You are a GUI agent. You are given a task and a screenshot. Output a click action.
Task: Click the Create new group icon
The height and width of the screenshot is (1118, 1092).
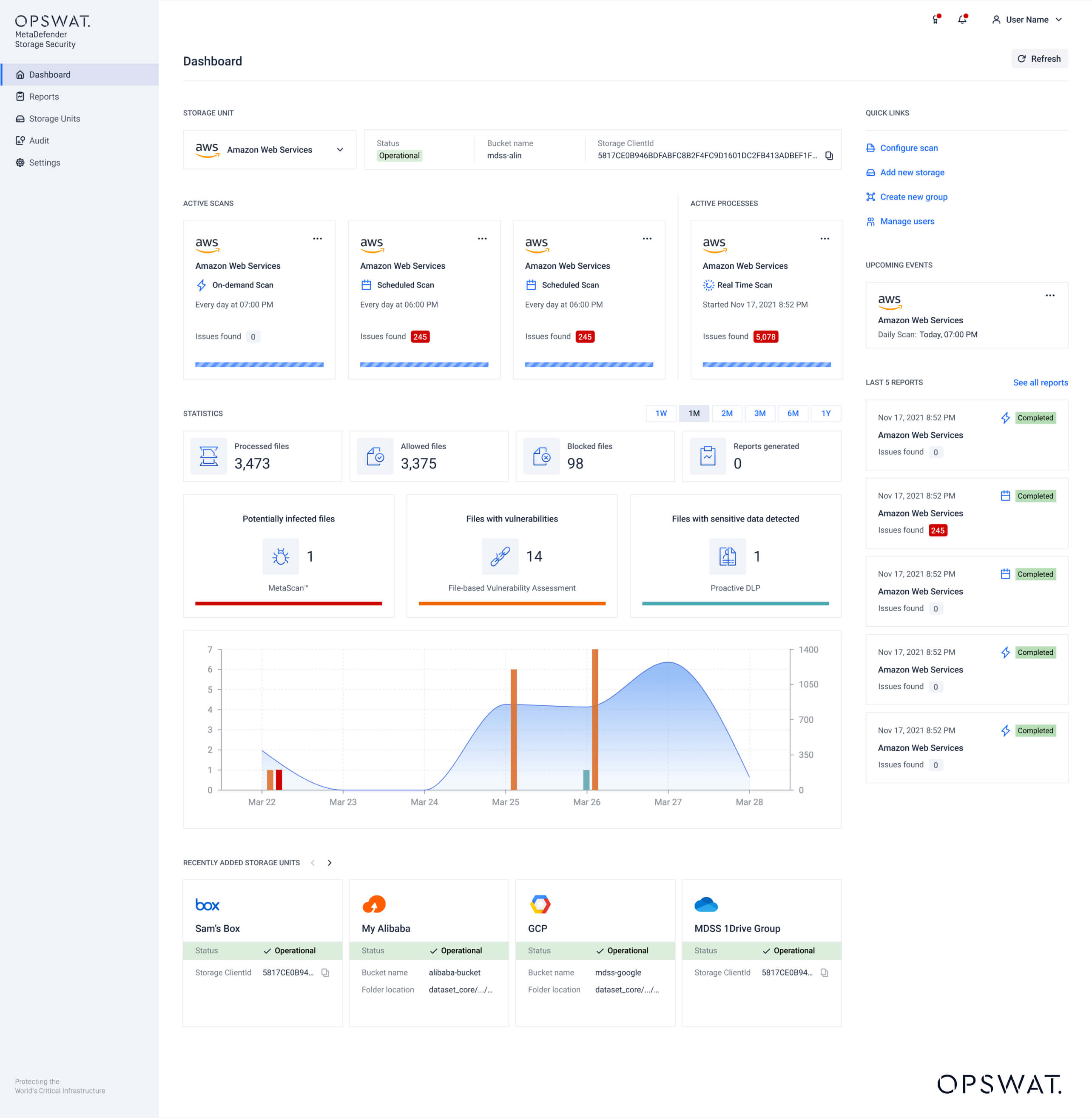point(870,197)
